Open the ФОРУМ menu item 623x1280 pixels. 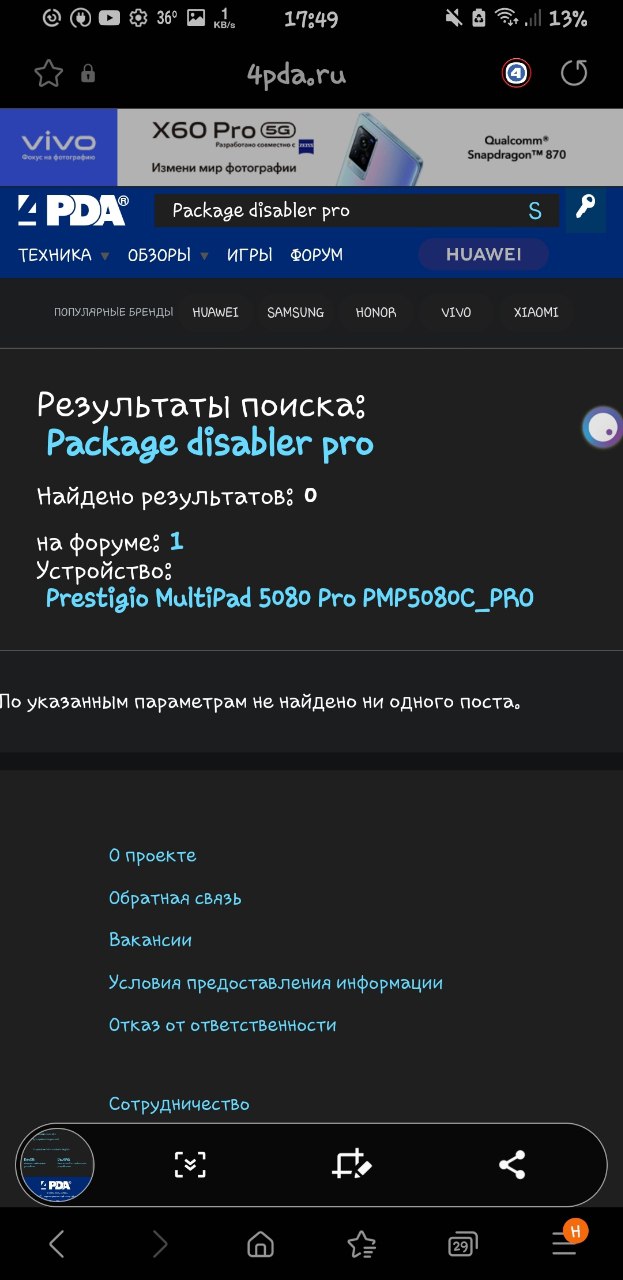(316, 255)
